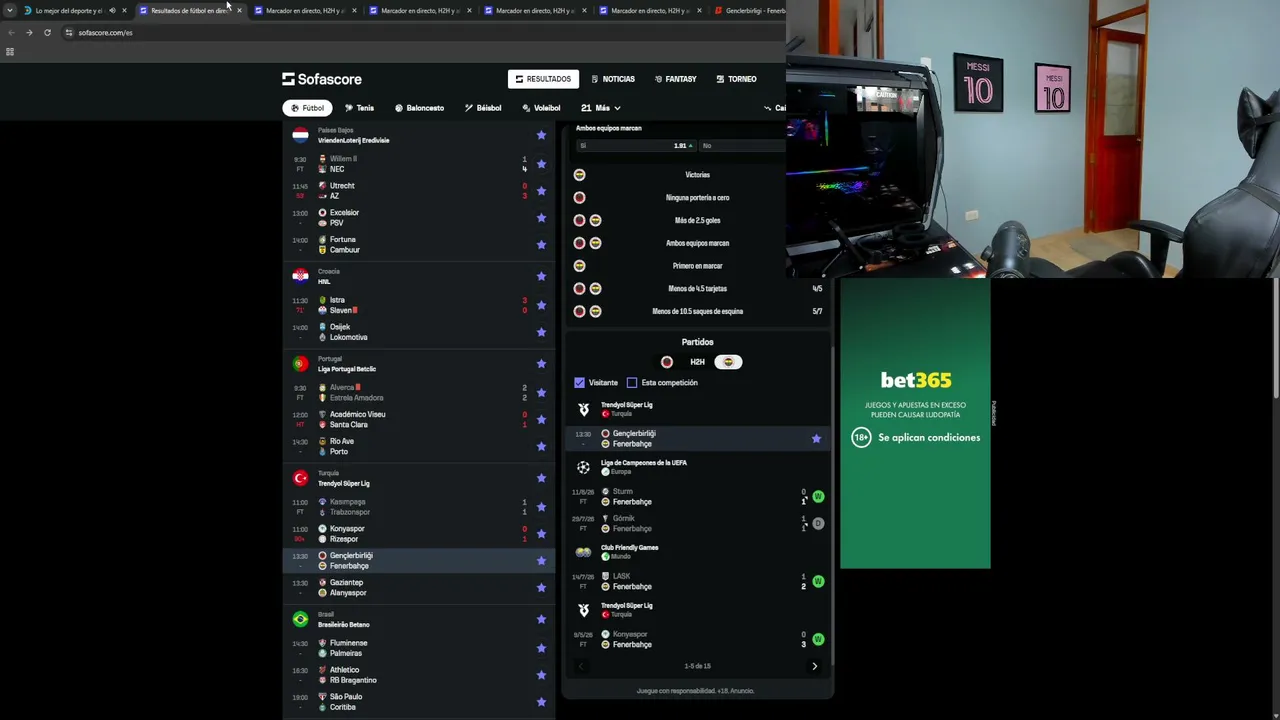Go to the FANTASY section

coord(676,79)
